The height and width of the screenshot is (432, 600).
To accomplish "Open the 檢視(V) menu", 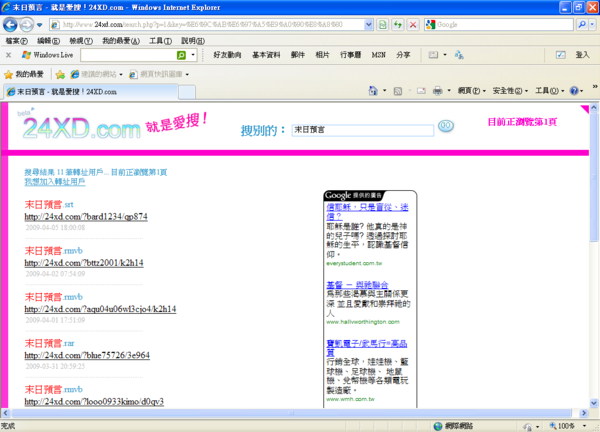I will coord(81,41).
